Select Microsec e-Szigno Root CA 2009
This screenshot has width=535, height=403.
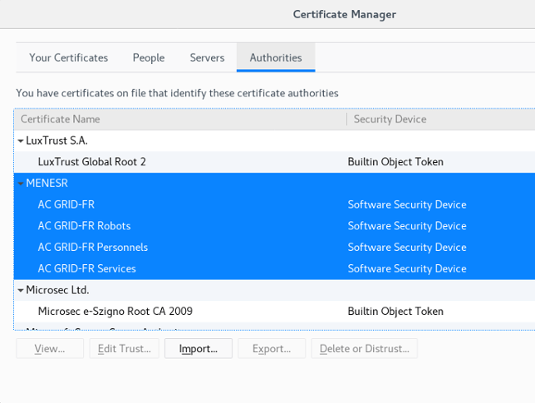[x=115, y=311]
